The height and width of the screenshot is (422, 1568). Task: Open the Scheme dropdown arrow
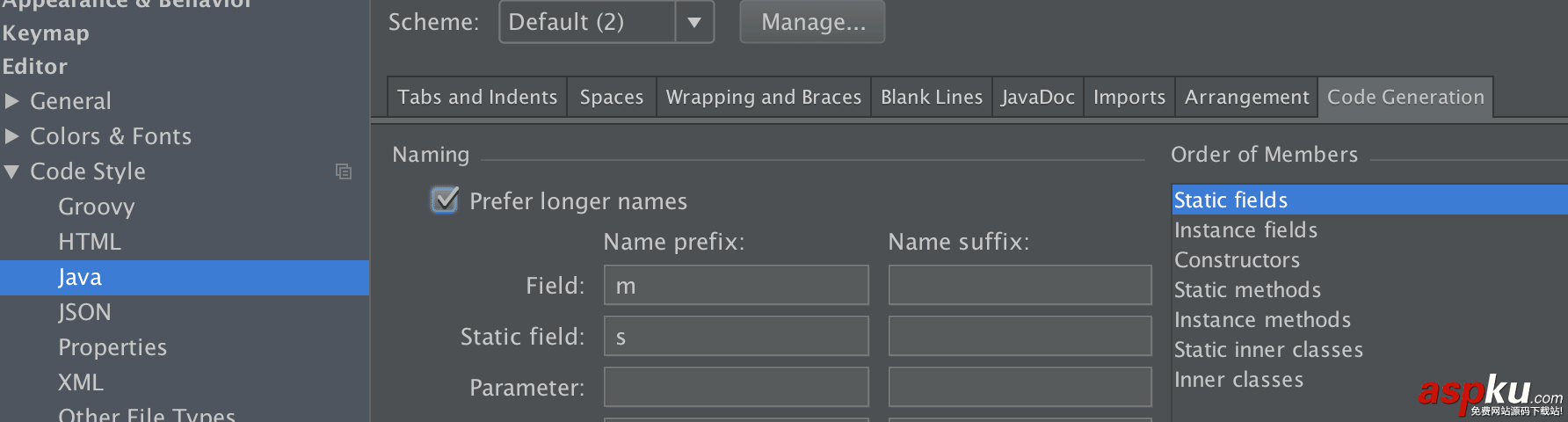(694, 22)
